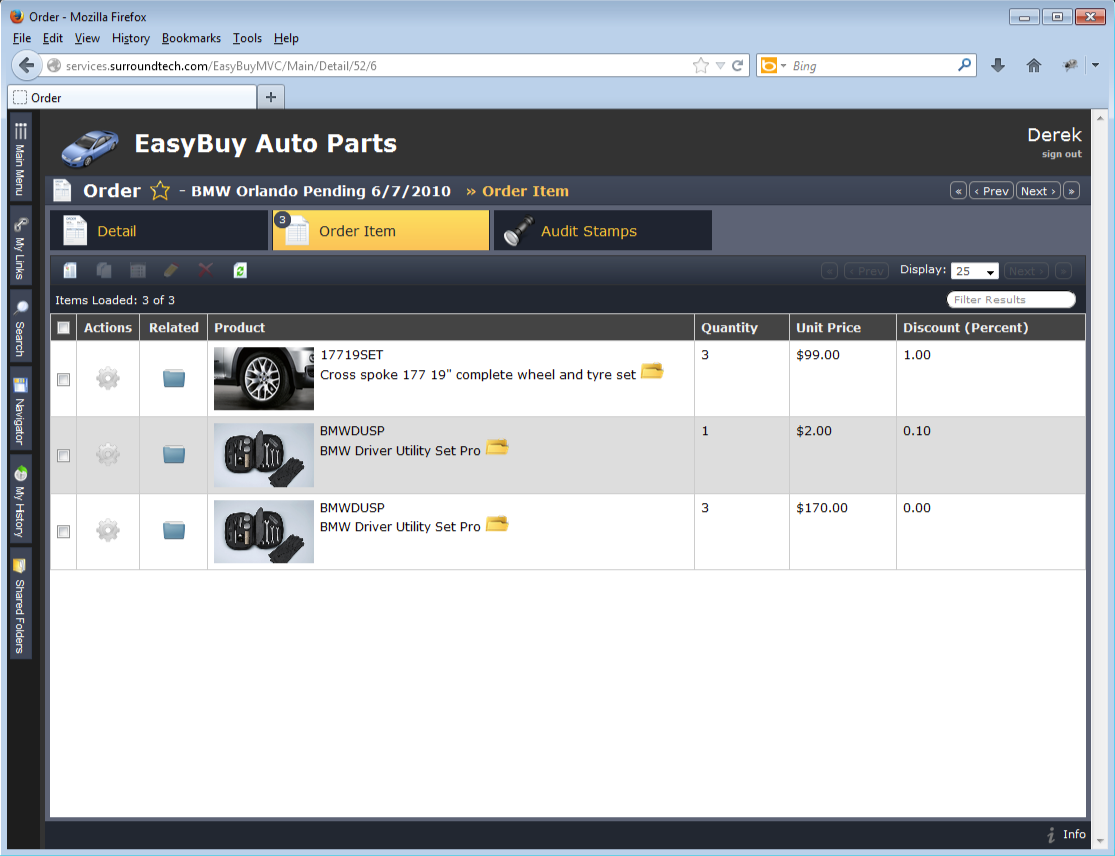
Task: Click the edit pencil toolbar icon
Action: (x=171, y=270)
